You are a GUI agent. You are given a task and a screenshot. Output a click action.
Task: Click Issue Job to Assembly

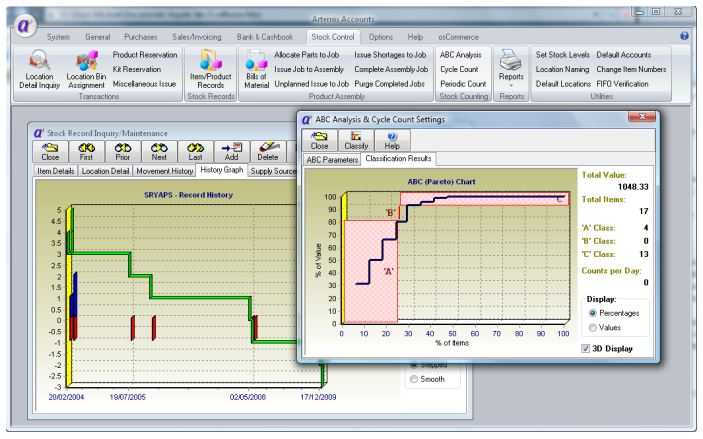click(x=309, y=69)
